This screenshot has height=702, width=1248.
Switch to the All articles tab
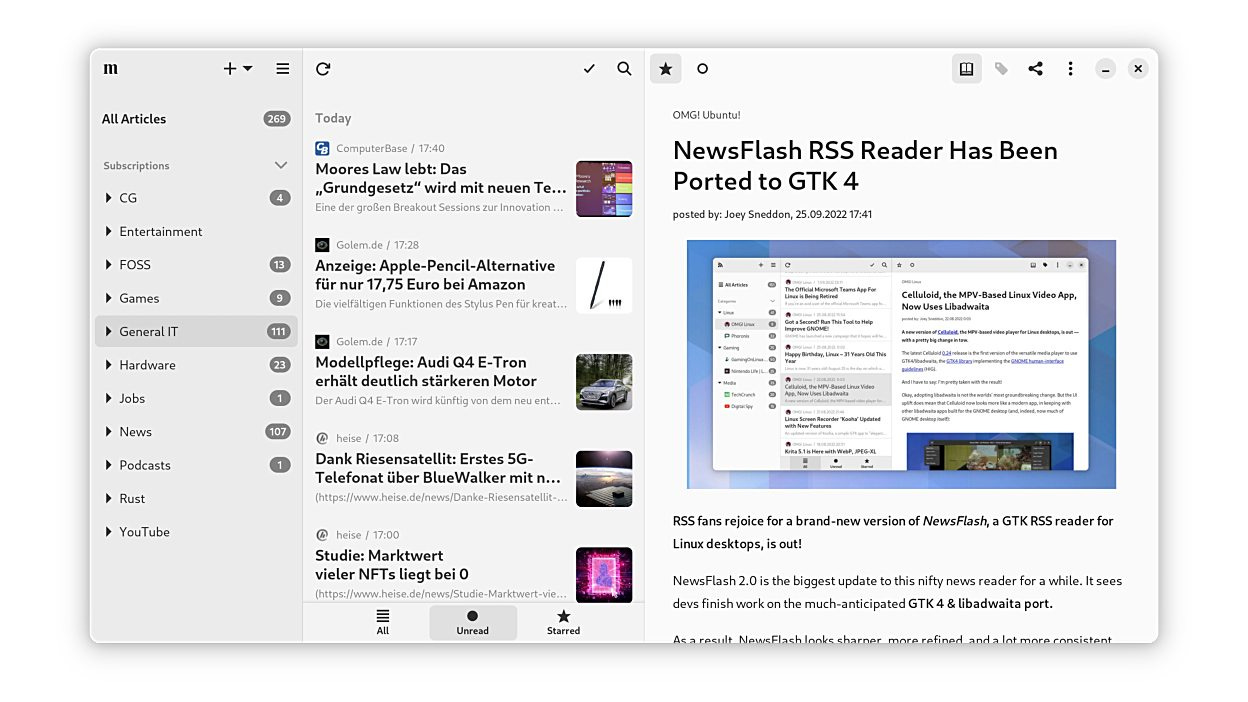coord(383,622)
